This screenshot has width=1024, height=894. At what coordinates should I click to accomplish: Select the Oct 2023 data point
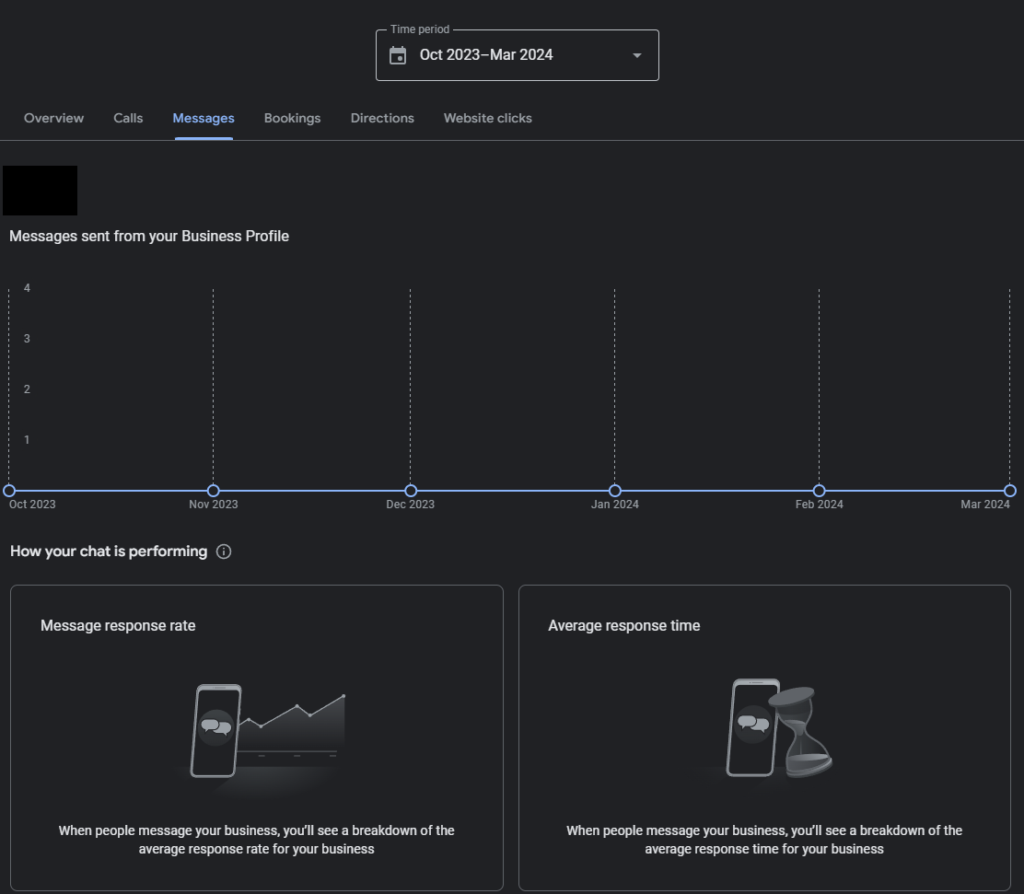[x=9, y=490]
